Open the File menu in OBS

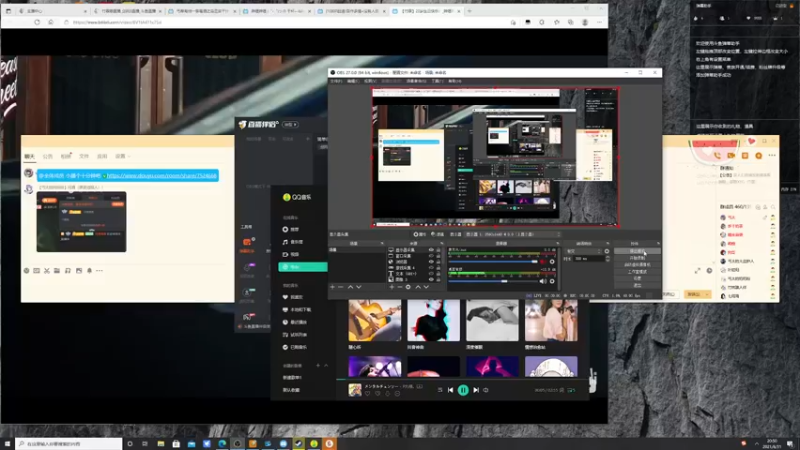(x=336, y=81)
